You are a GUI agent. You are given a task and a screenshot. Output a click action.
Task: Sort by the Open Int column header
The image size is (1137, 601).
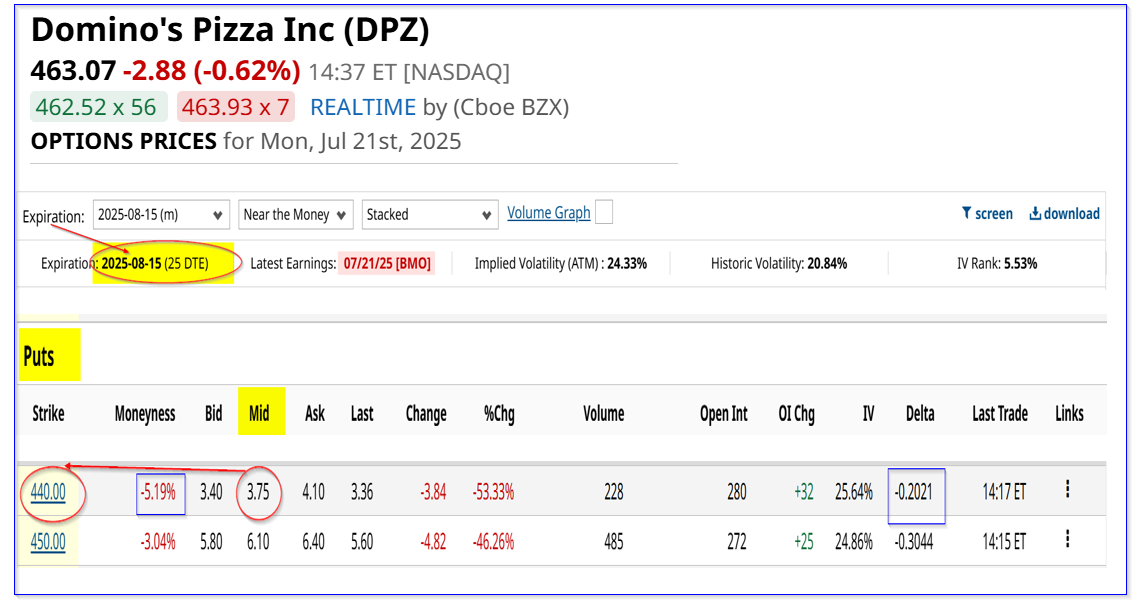[x=724, y=414]
